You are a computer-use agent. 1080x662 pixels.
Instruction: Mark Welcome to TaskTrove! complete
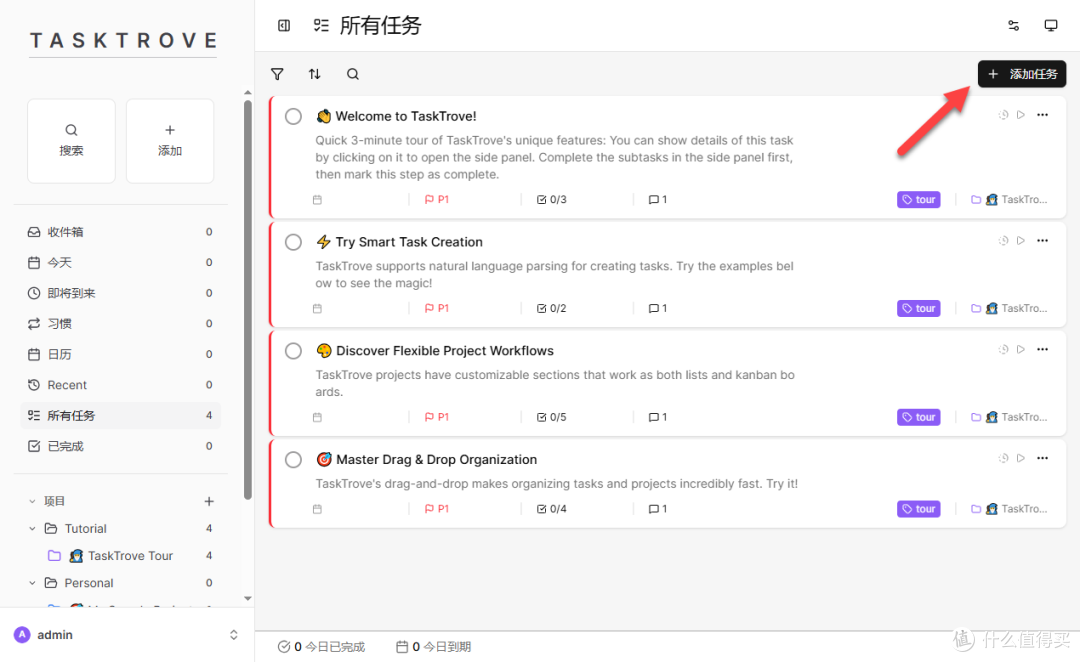point(293,116)
